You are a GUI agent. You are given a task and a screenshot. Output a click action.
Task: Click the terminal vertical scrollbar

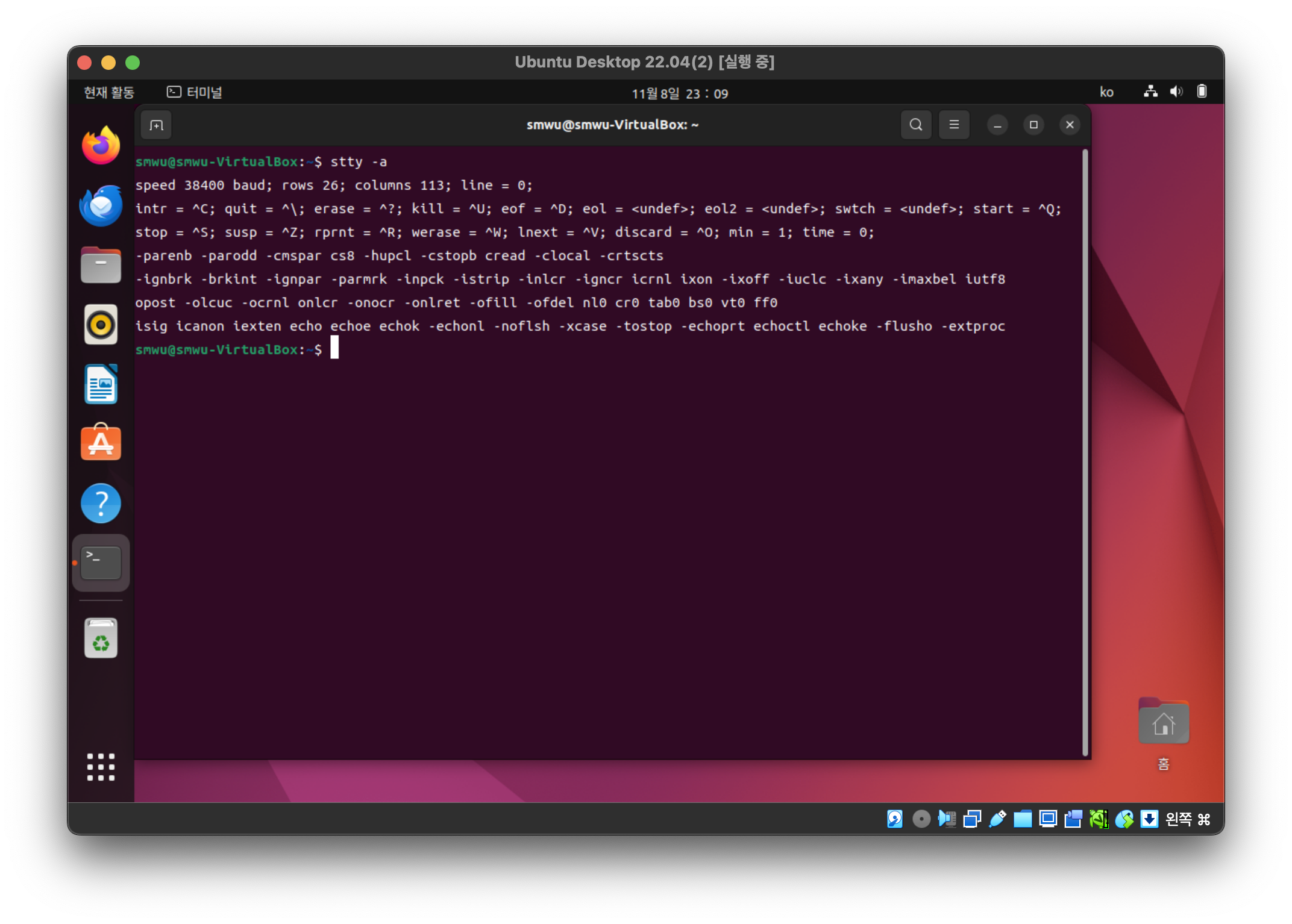click(x=1085, y=452)
